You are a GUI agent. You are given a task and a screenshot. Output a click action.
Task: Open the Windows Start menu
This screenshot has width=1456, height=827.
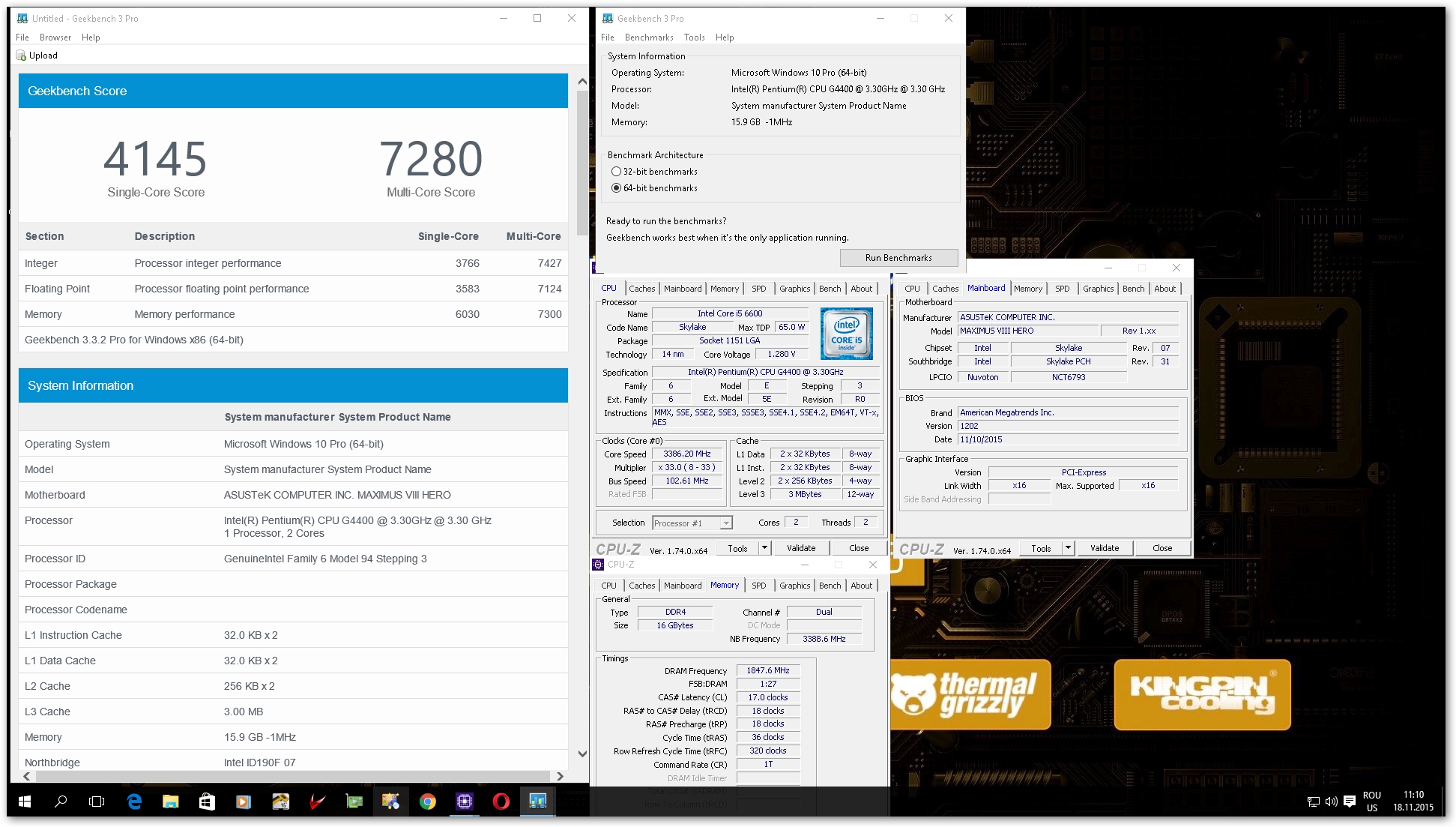[x=24, y=802]
